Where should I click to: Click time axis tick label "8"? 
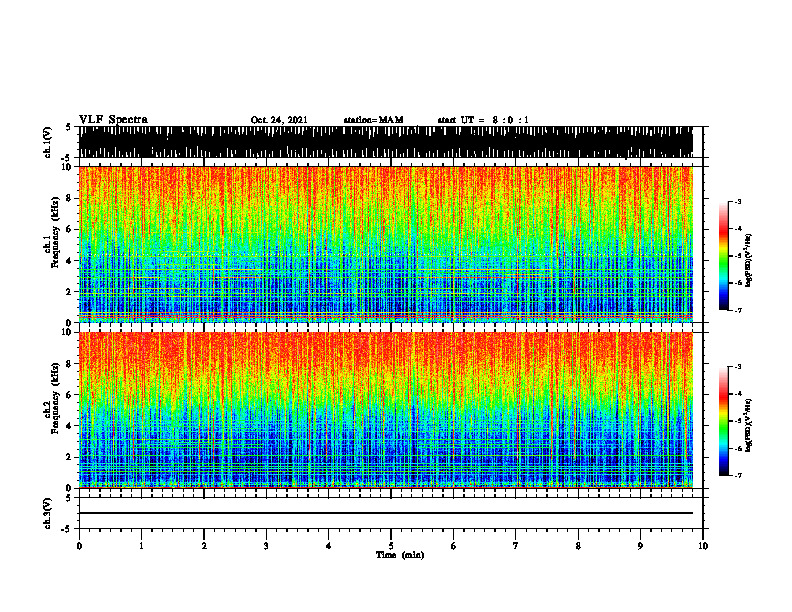pyautogui.click(x=578, y=546)
